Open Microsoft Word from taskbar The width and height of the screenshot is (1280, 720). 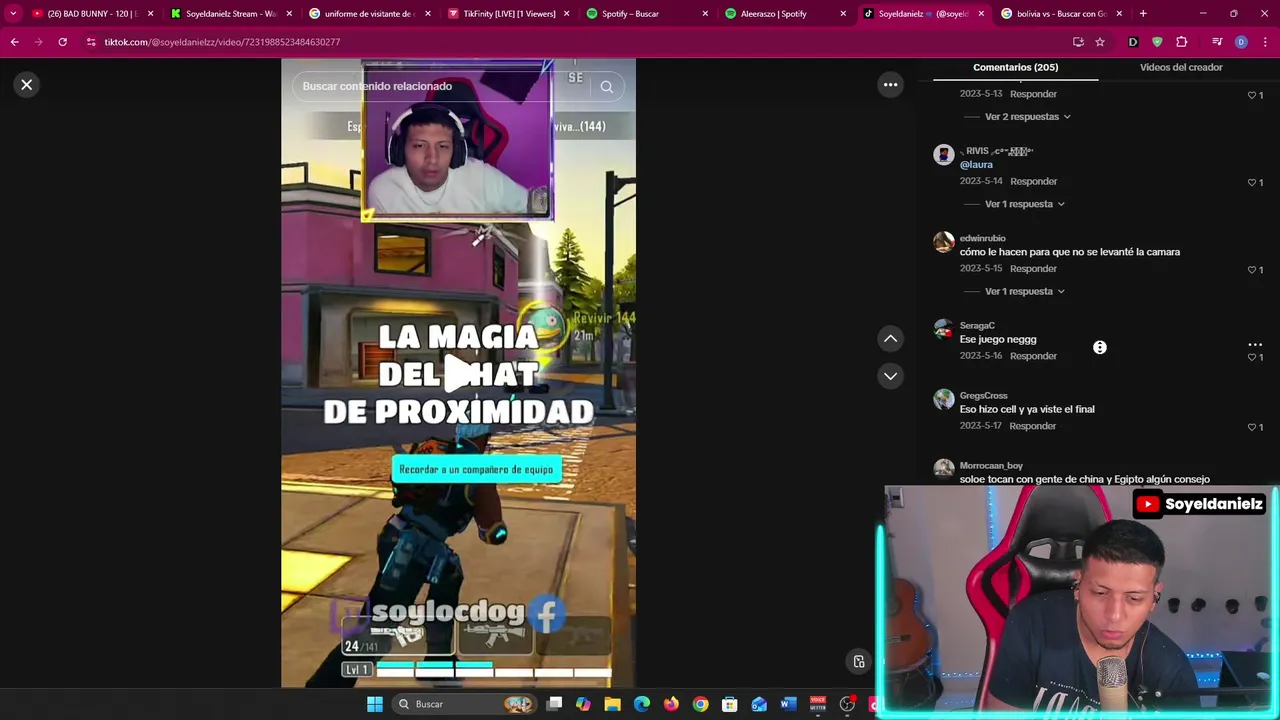point(788,704)
